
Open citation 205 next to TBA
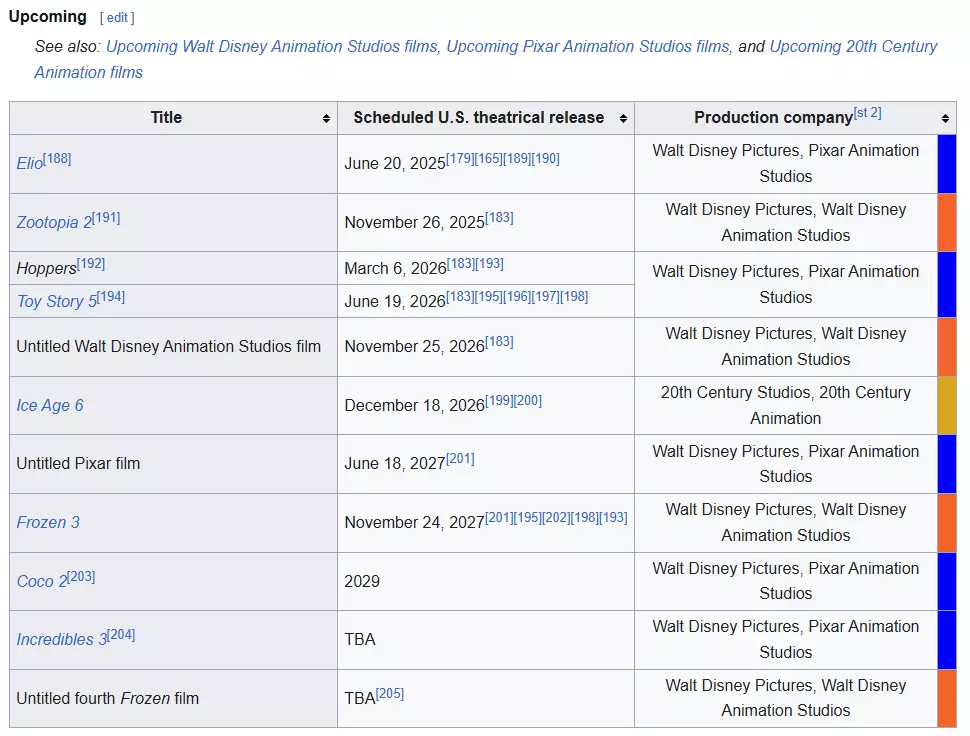[x=390, y=693]
